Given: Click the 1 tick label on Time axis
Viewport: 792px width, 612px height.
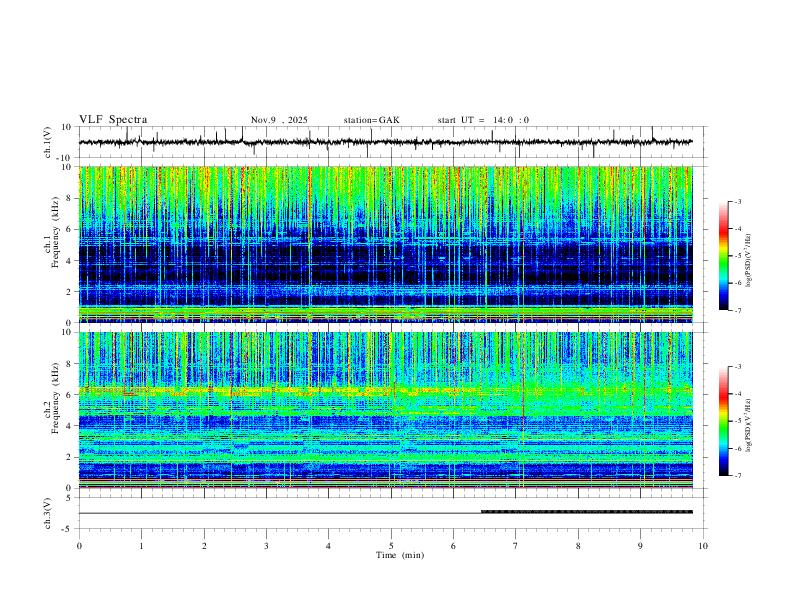Looking at the screenshot, I should pyautogui.click(x=141, y=546).
